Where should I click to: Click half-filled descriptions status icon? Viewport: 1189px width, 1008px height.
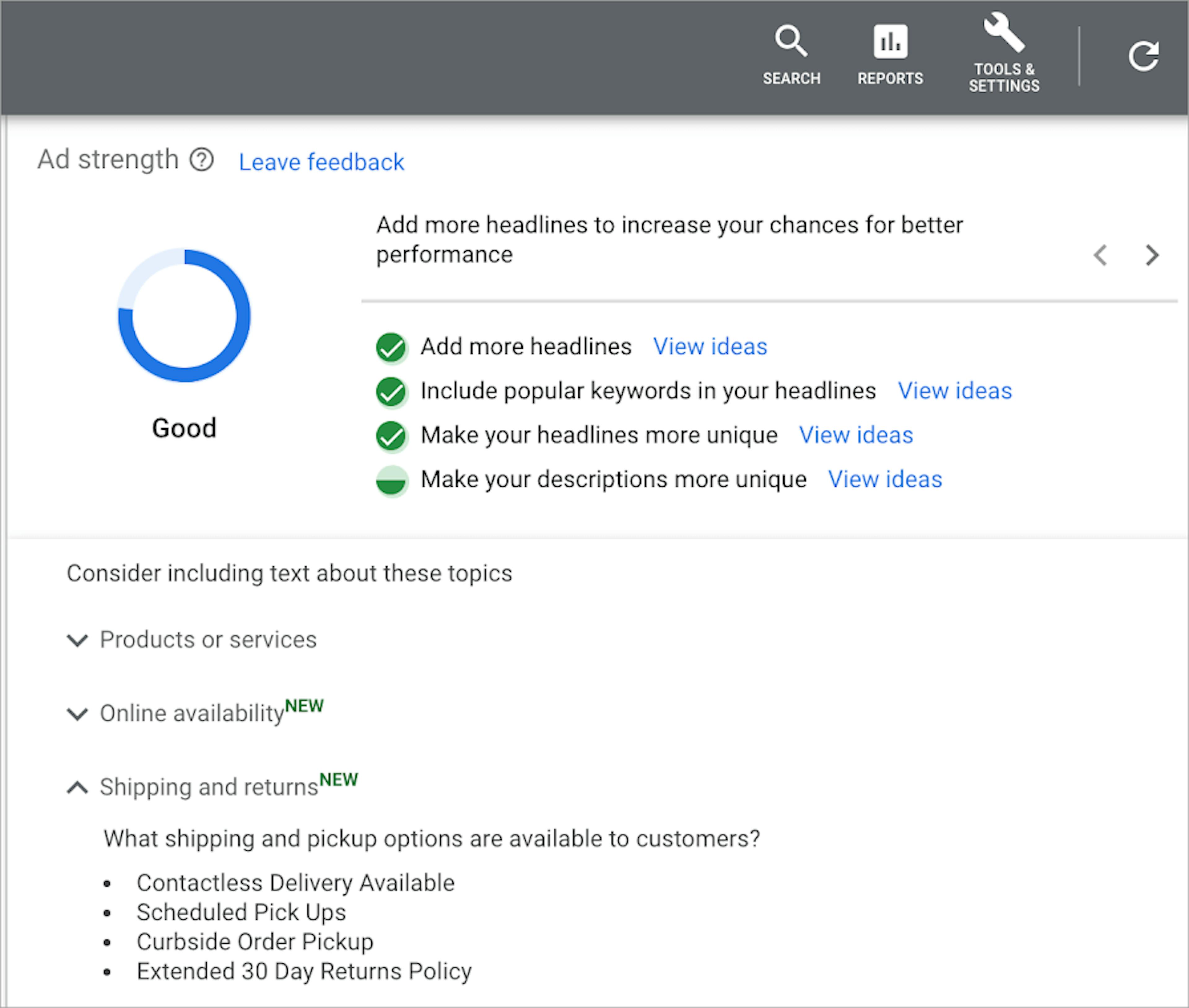392,480
